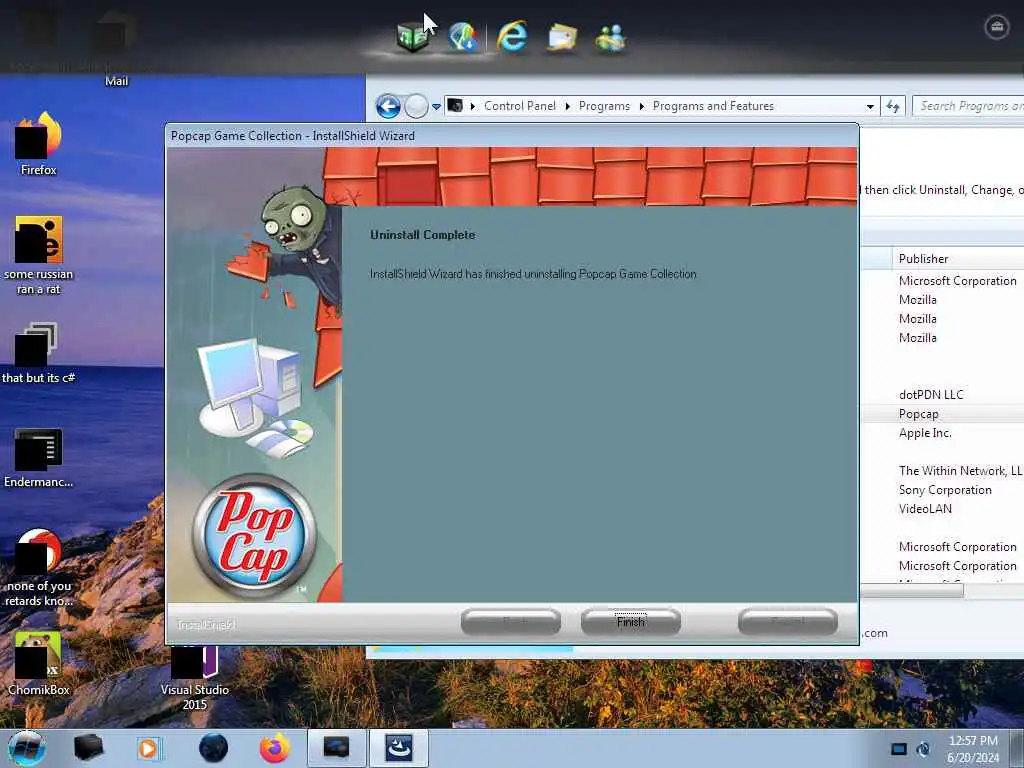Image resolution: width=1024 pixels, height=768 pixels.
Task: Expand the breadcrumb arrow after Control Panel
Action: pos(567,106)
